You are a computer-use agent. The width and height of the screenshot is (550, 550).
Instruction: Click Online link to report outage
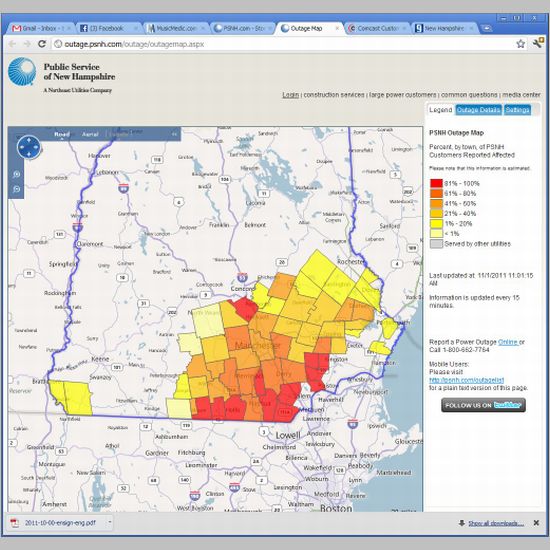[x=508, y=342]
